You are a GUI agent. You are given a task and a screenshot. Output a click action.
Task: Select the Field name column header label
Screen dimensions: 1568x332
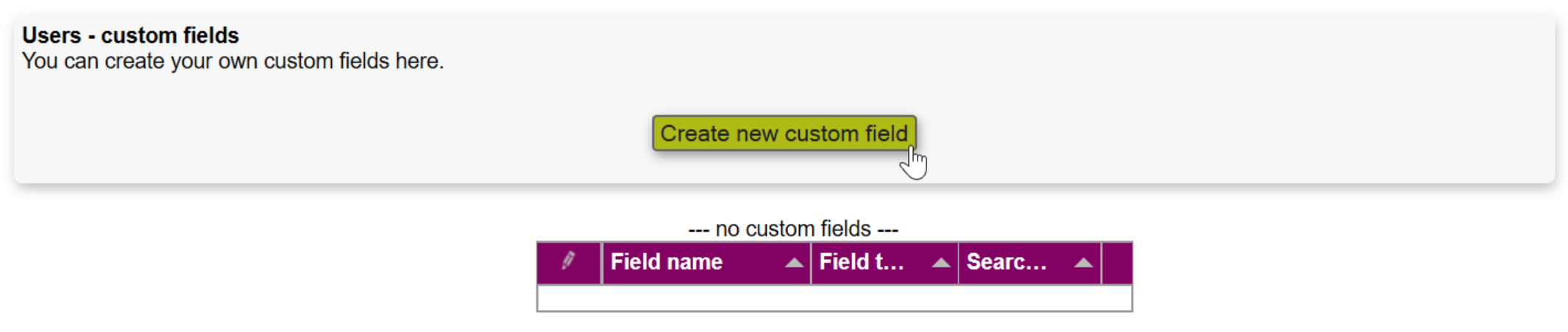(666, 262)
